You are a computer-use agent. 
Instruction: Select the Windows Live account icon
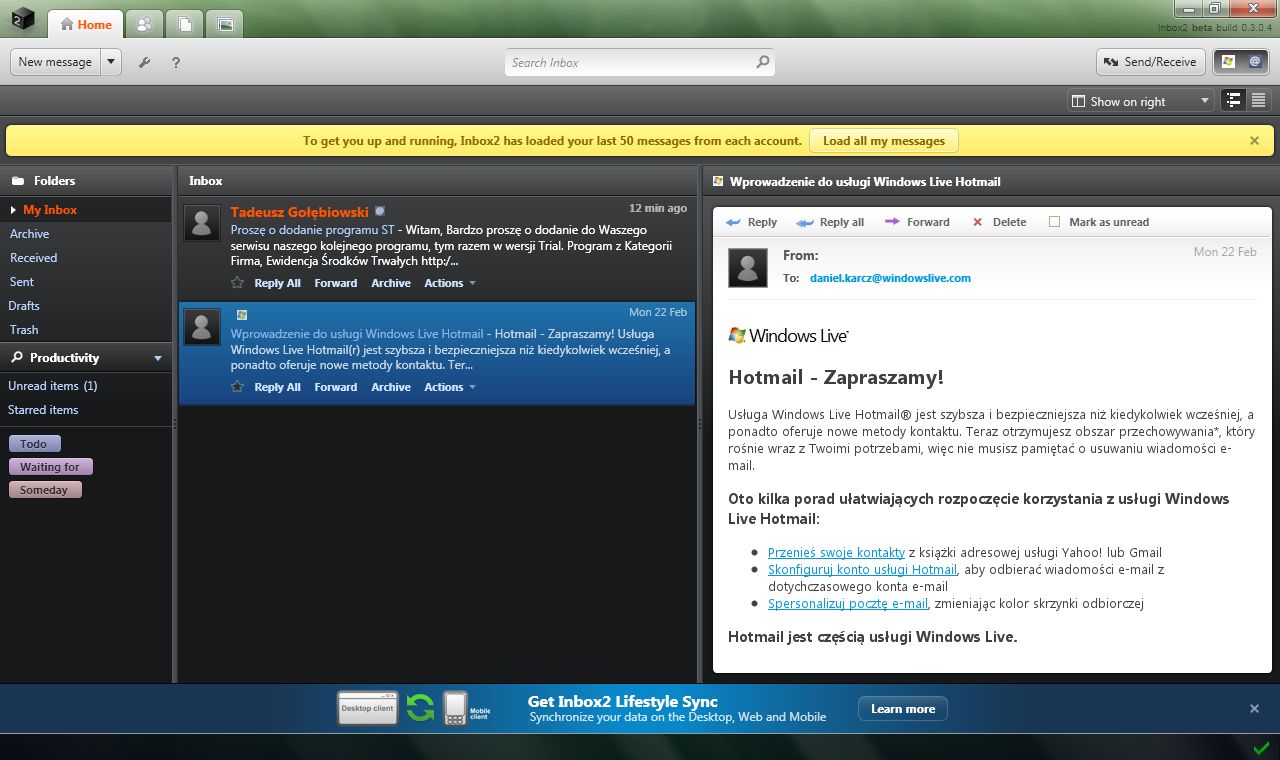click(x=1228, y=61)
